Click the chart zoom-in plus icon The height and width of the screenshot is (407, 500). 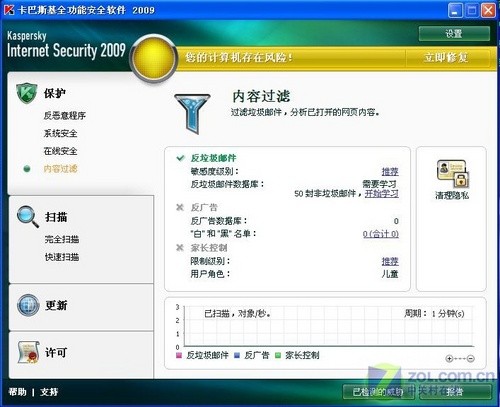pyautogui.click(x=449, y=359)
